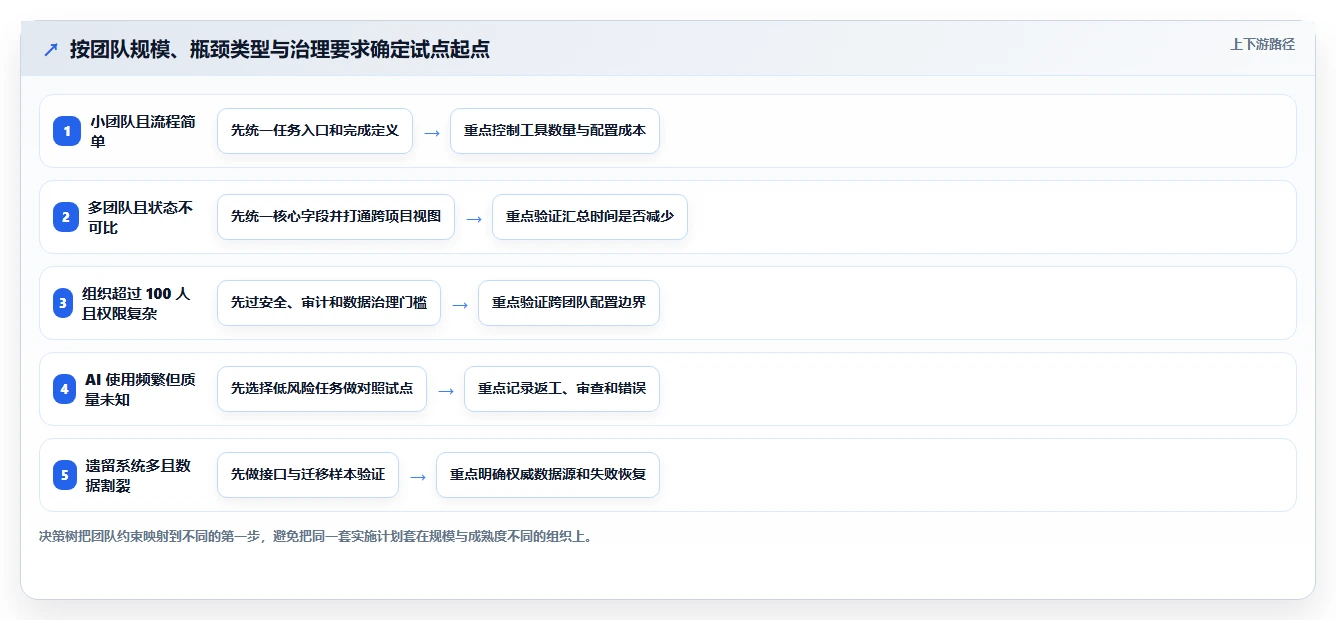Click the number 3 badge for 组织超过 100 人

click(64, 303)
